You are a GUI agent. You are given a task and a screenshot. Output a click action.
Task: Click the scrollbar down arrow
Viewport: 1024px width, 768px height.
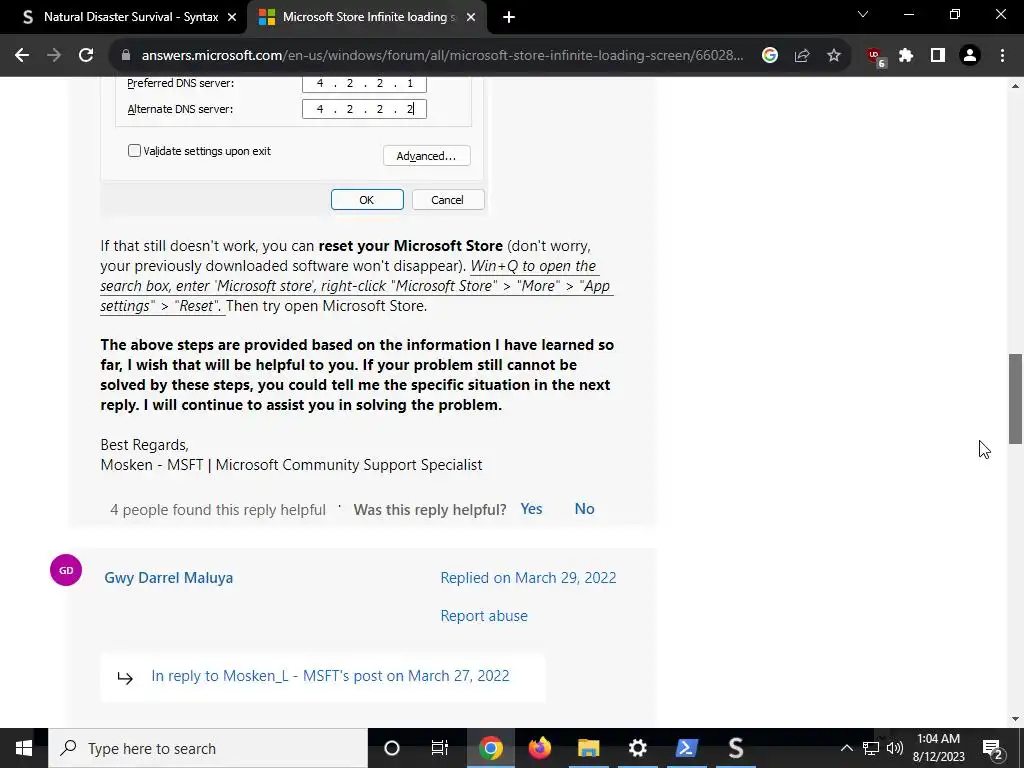[1016, 719]
